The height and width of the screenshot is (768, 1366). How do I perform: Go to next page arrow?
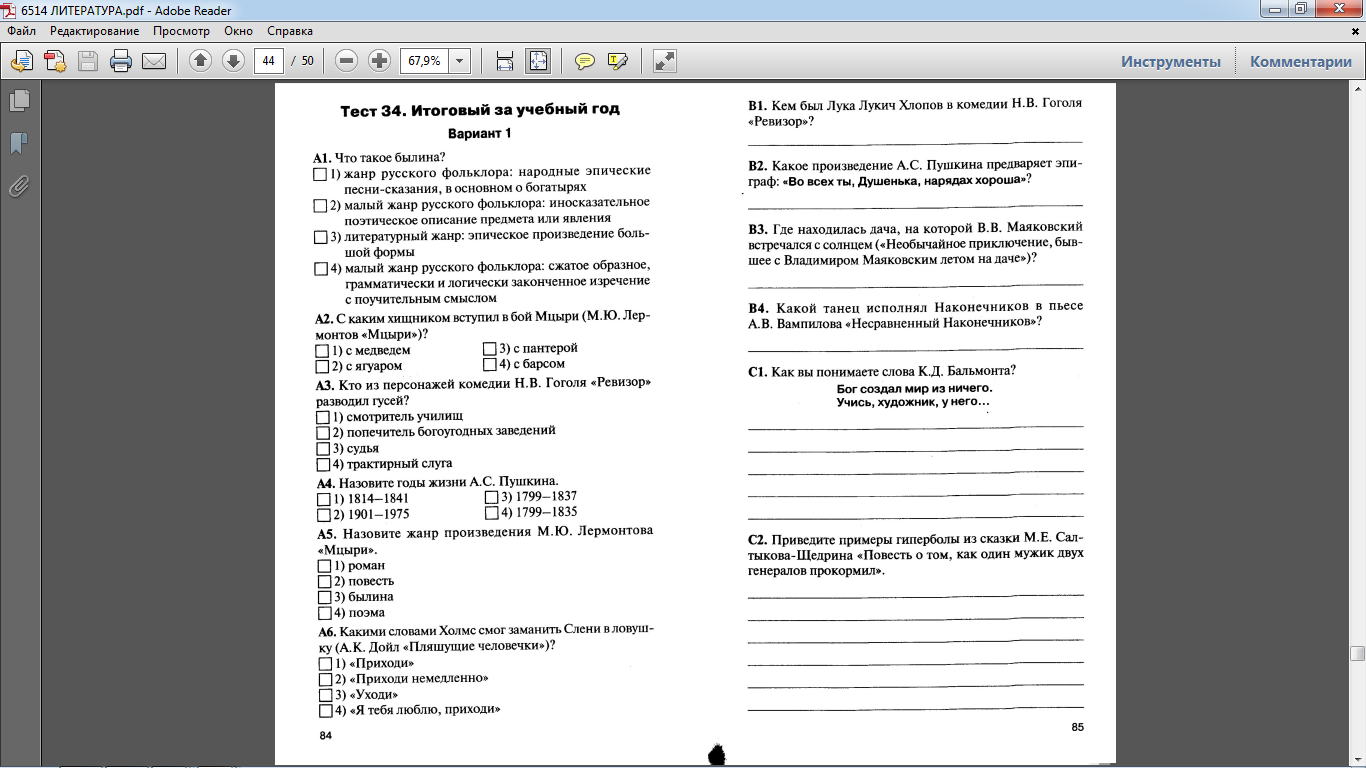point(233,61)
